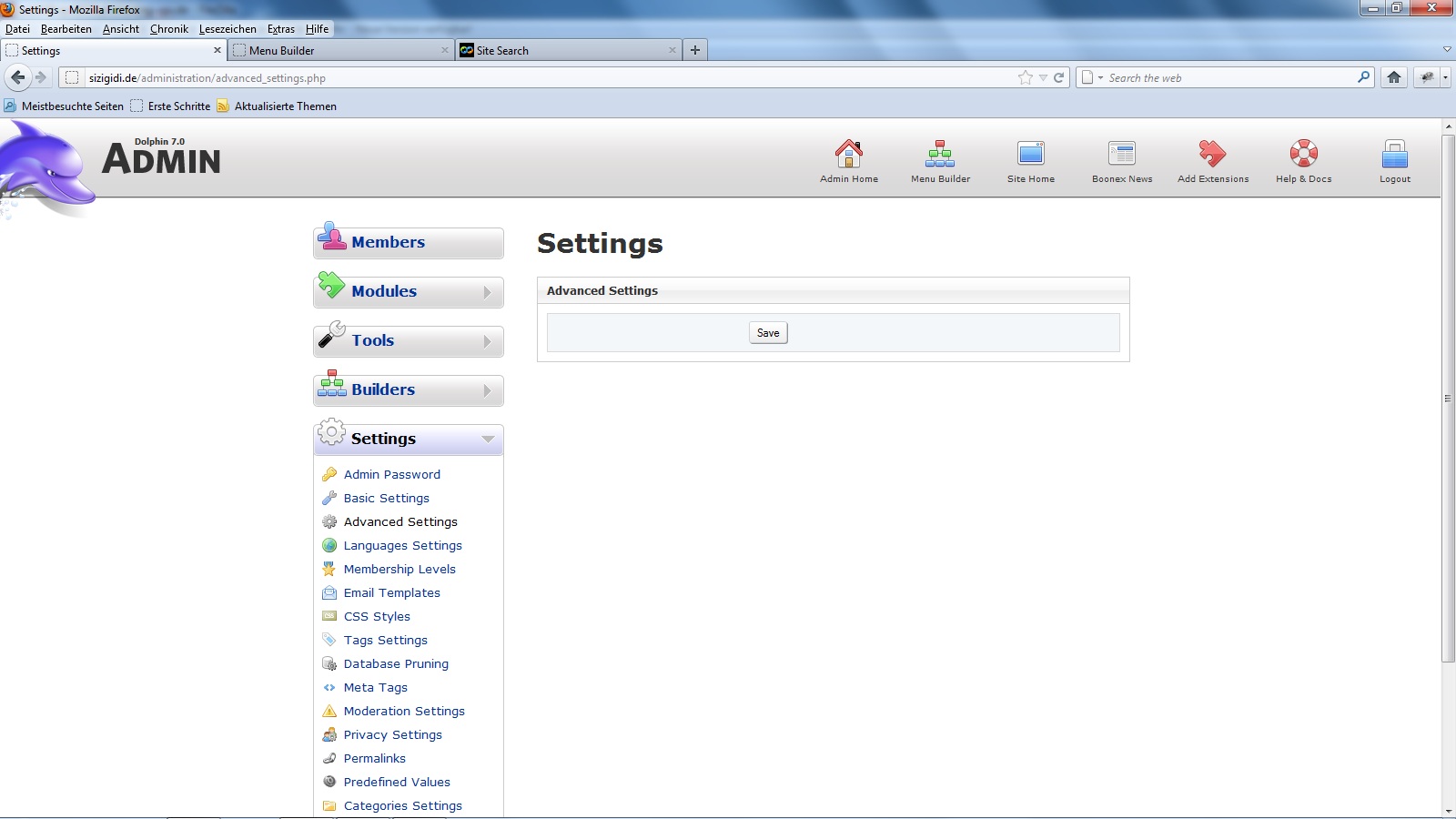The image size is (1456, 819).
Task: Open the Membership Levels link
Action: 399,569
